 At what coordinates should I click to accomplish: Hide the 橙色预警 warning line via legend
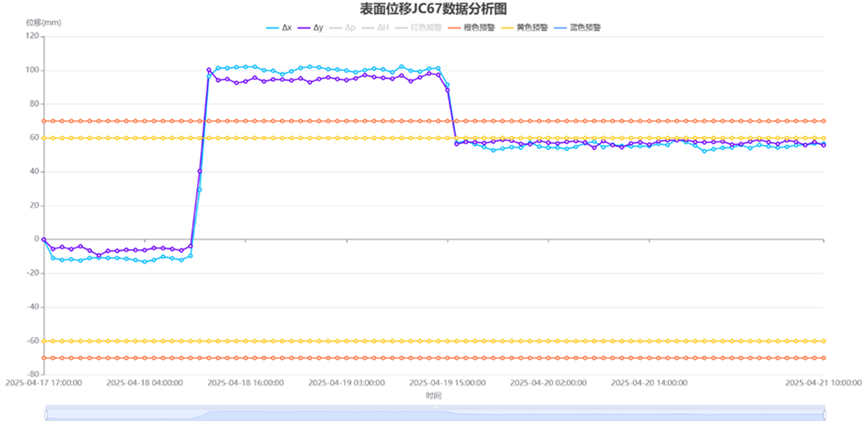(470, 27)
